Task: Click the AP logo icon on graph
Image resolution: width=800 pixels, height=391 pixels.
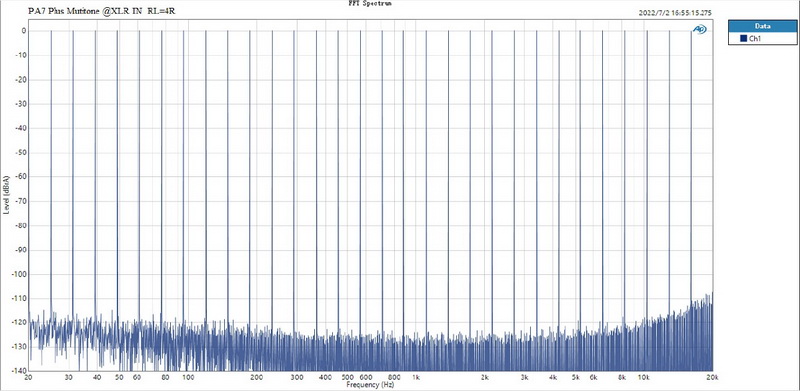Action: pos(699,30)
